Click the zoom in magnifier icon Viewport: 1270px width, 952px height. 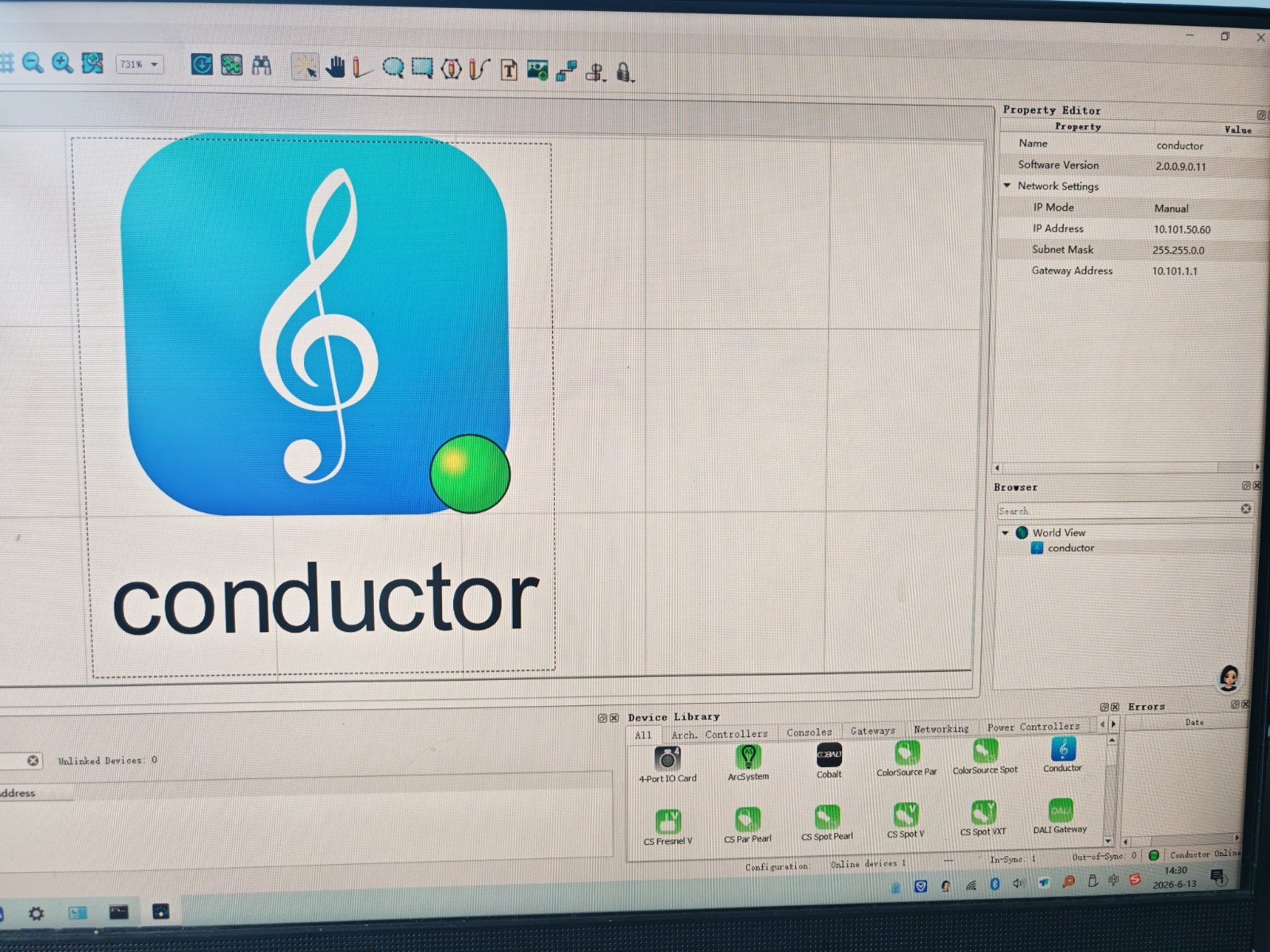tap(62, 63)
